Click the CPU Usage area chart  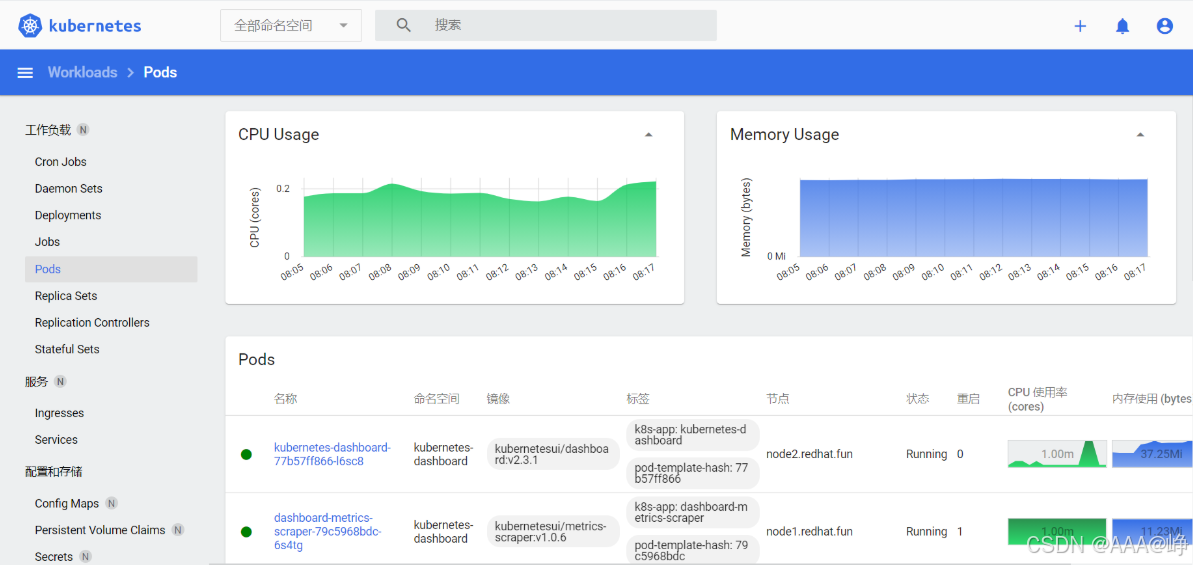coord(479,217)
